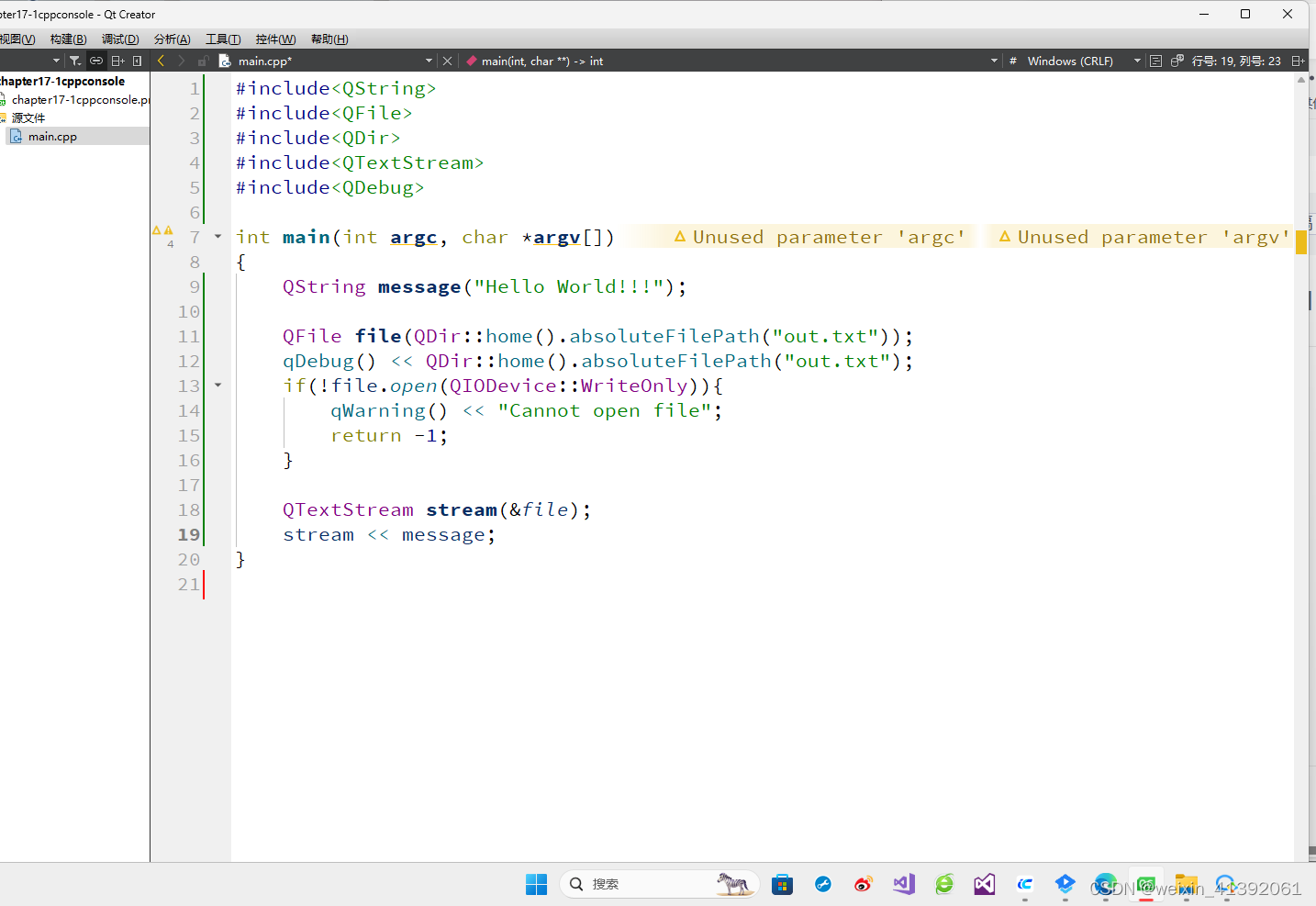
Task: Click the split editor icon next to filter
Action: click(117, 61)
